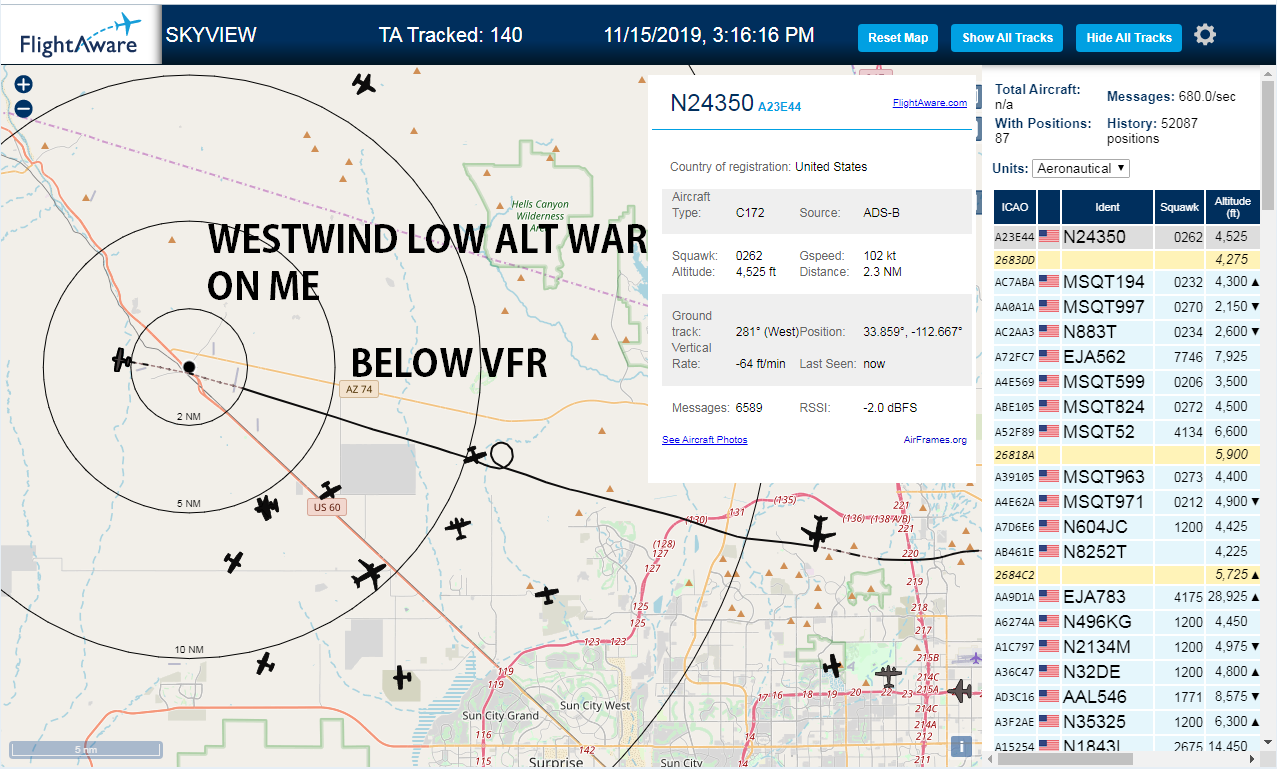Select the EJA783 row
1277x769 pixels.
pyautogui.click(x=1126, y=597)
